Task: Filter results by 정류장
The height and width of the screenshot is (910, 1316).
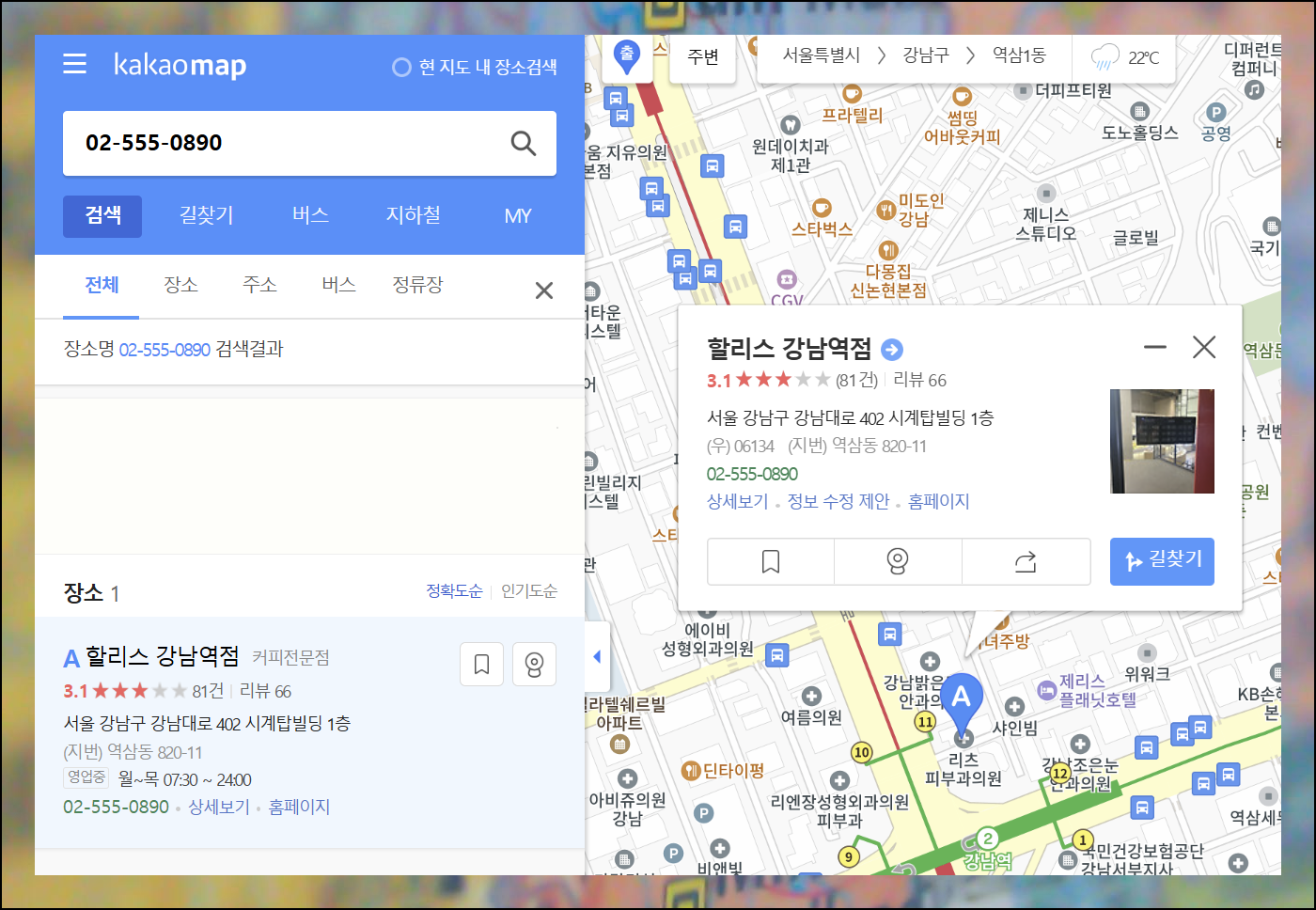Action: tap(417, 285)
